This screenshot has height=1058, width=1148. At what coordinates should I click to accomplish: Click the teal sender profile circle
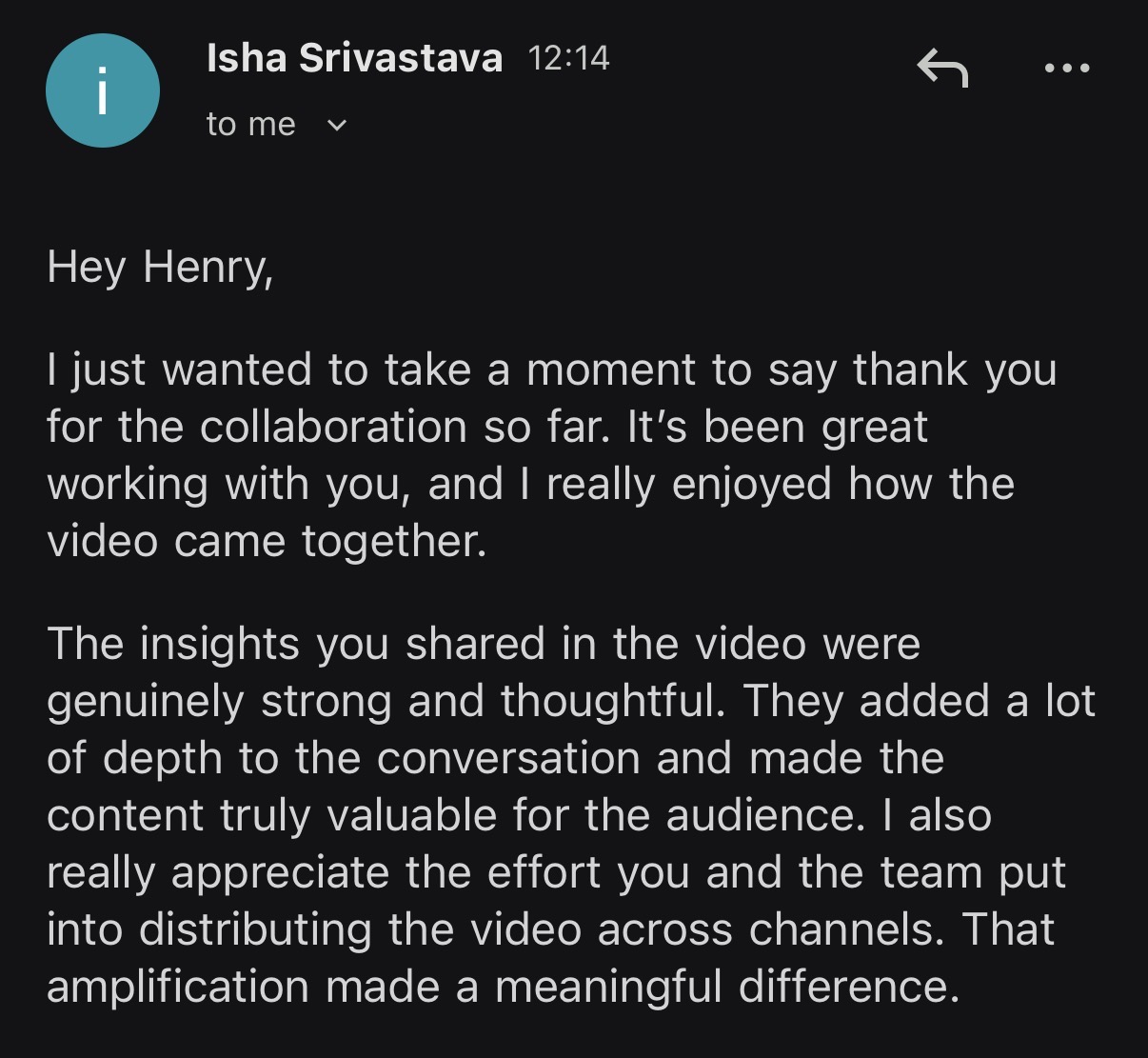pyautogui.click(x=102, y=90)
